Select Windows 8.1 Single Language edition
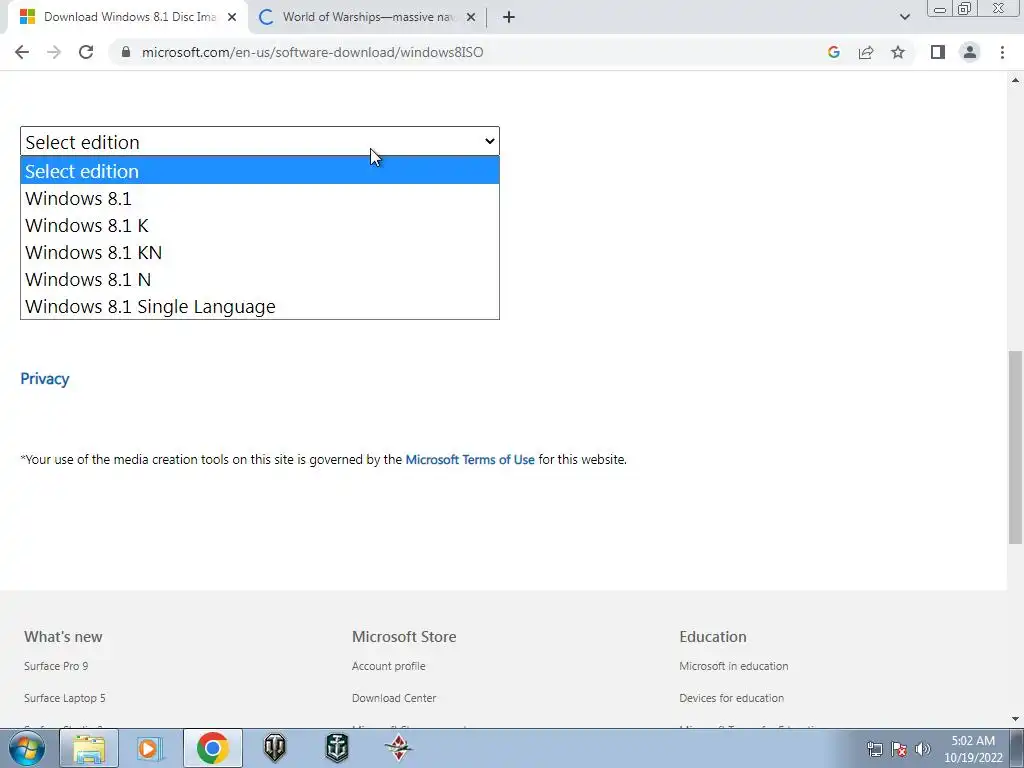The image size is (1024, 768). click(x=260, y=306)
